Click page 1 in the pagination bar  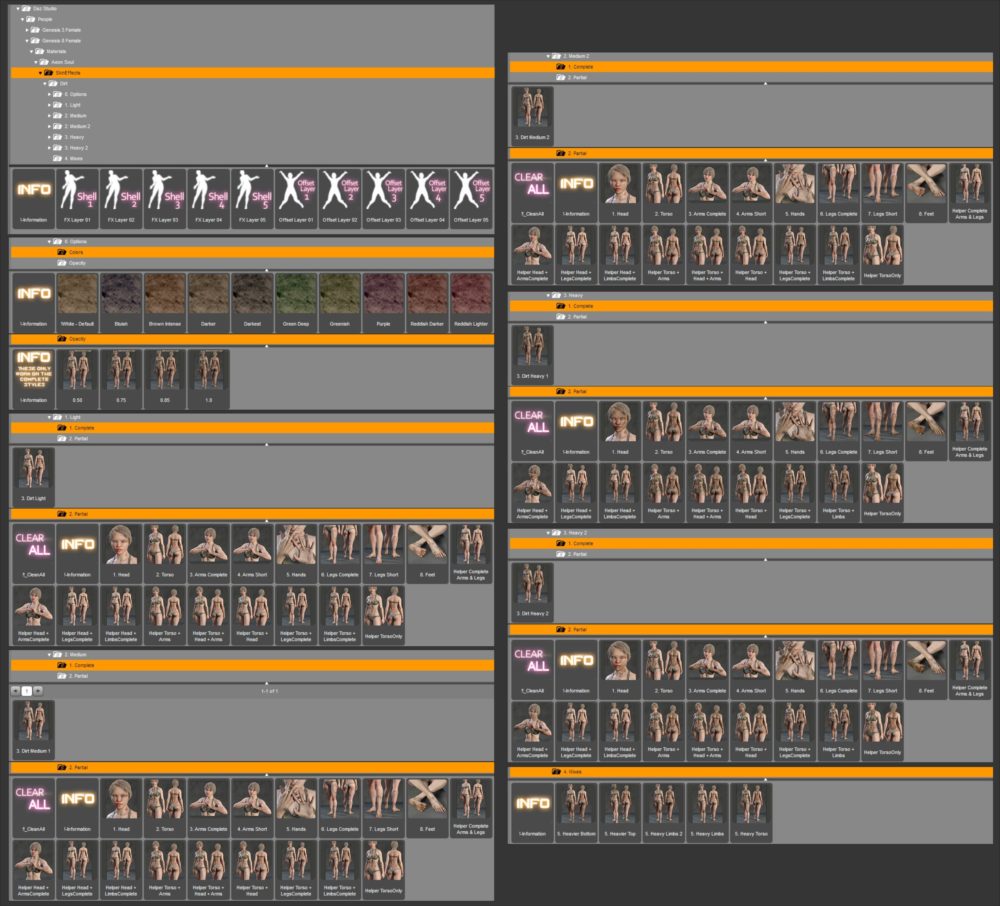tap(26, 690)
